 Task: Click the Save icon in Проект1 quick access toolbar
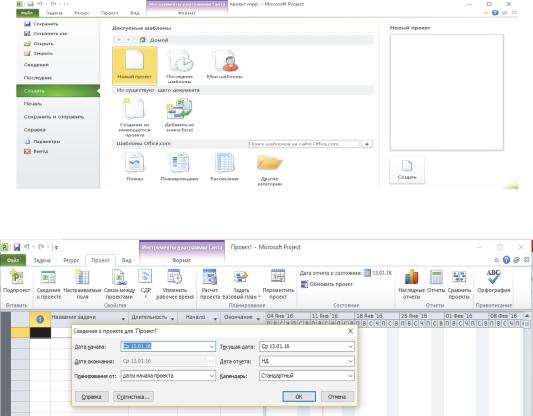coord(17,247)
